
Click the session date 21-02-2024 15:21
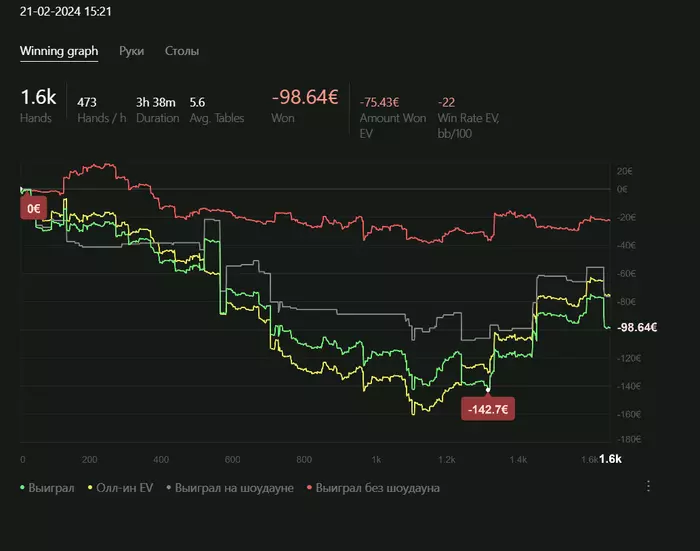(65, 10)
